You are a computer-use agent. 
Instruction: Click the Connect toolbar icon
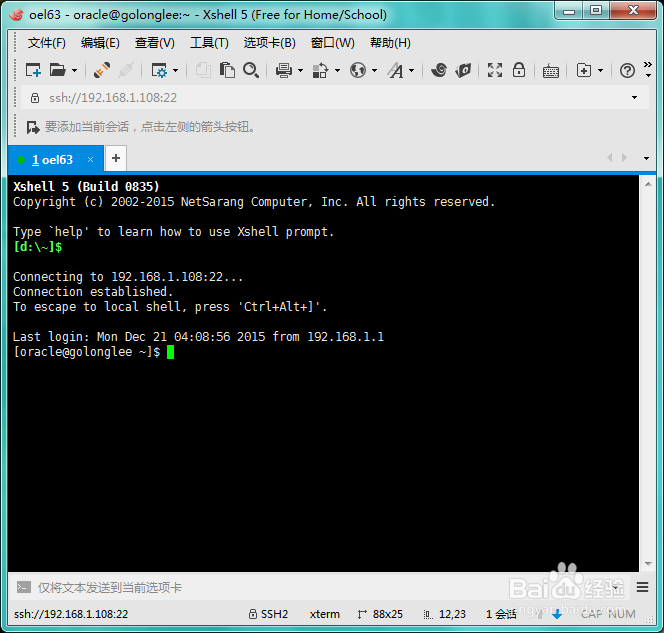(x=102, y=70)
